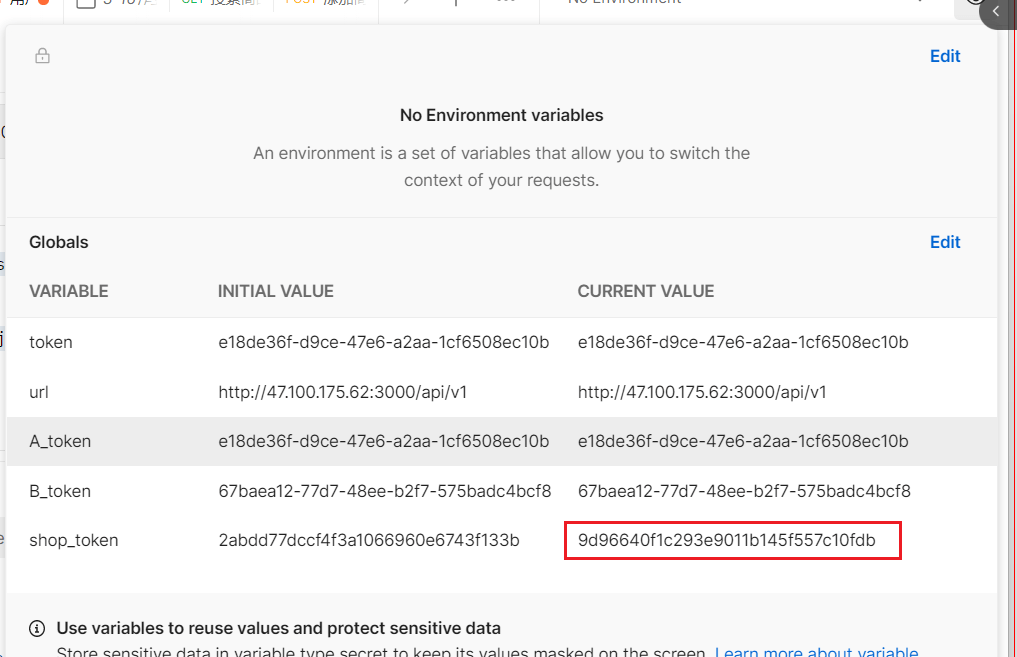Select the A_token variable name

[x=60, y=441]
